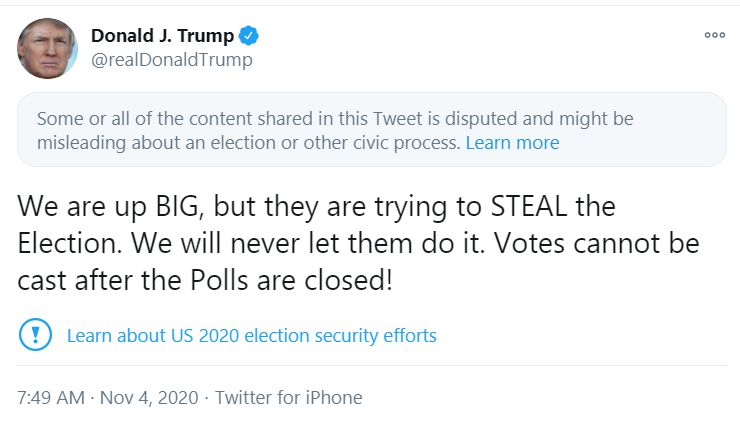Open the @realDonaldTrump handle
The width and height of the screenshot is (740, 427).
(x=172, y=60)
